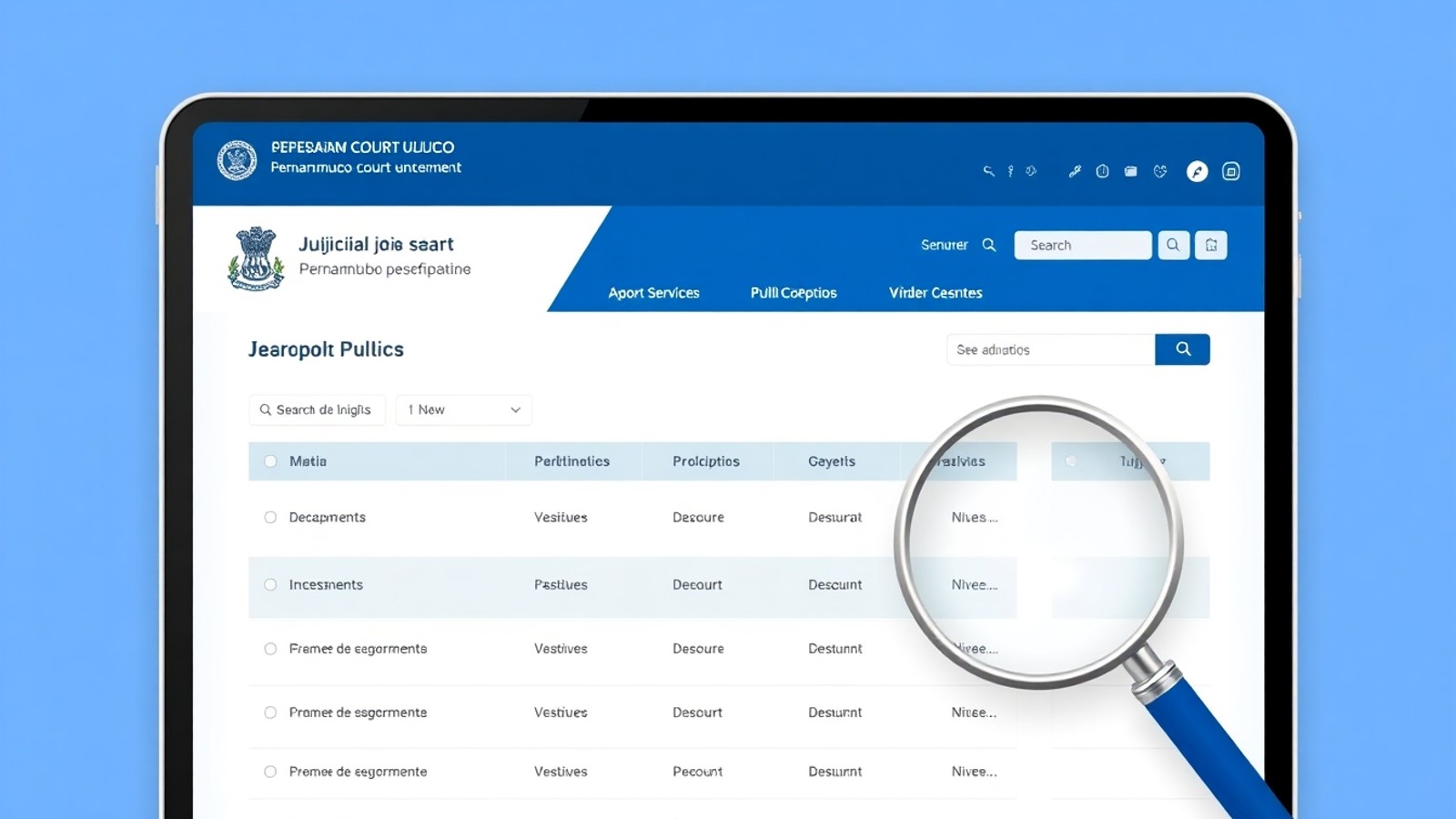Click the Incesments row name

coord(326,584)
